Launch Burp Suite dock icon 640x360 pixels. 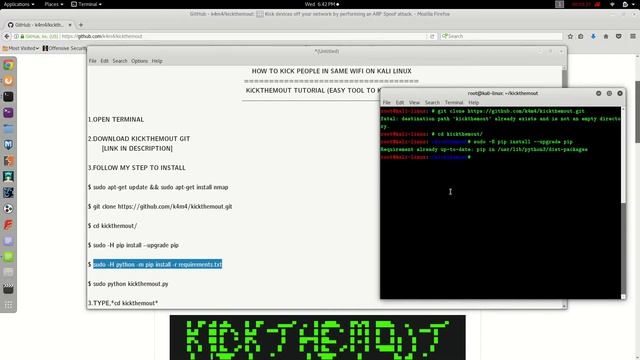point(8,161)
